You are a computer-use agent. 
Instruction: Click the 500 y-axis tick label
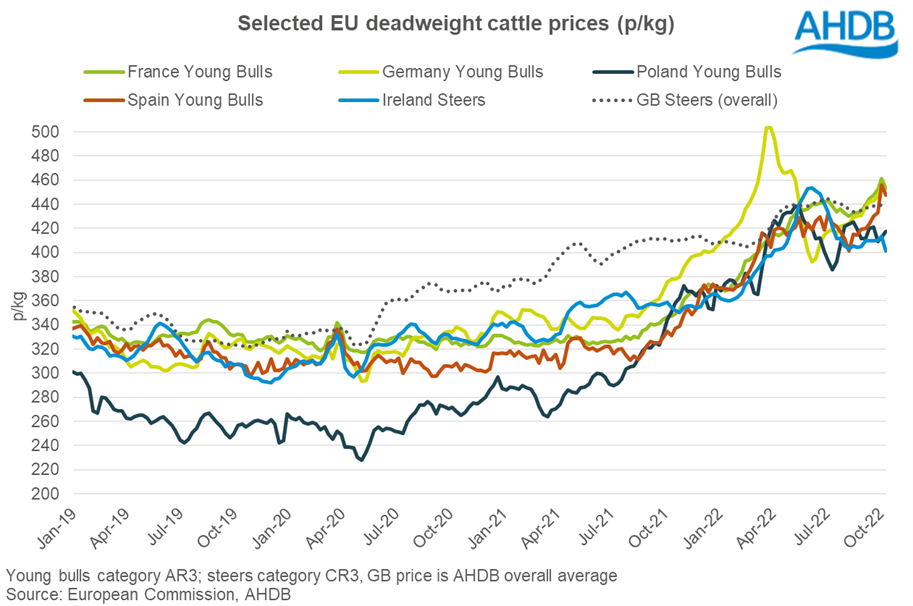[48, 132]
